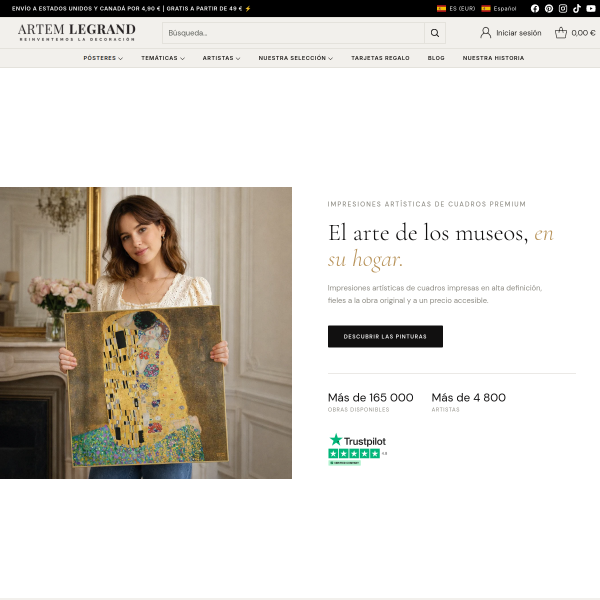Click the shipping announcement banner text
The width and height of the screenshot is (600, 600).
click(131, 8)
